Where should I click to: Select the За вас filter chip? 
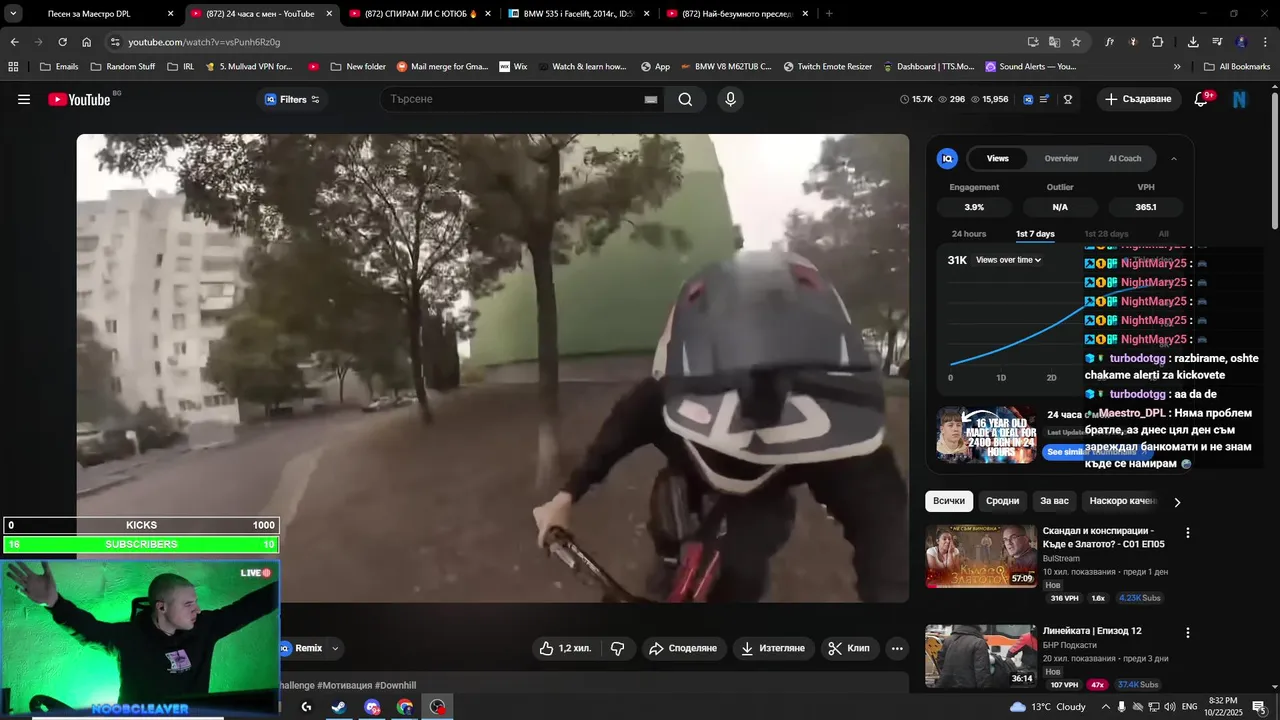tap(1054, 501)
